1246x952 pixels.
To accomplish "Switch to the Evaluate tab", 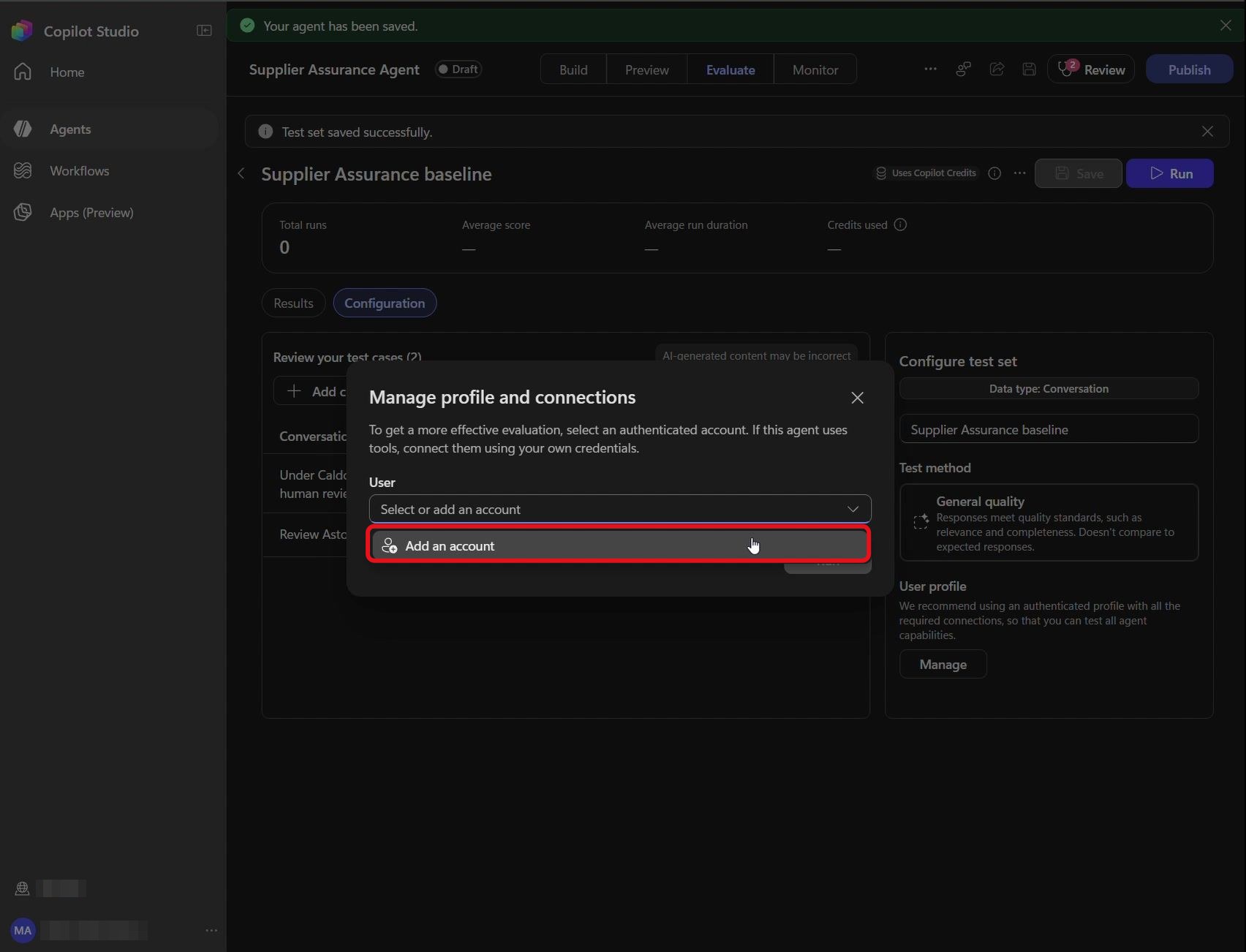I will (x=730, y=69).
